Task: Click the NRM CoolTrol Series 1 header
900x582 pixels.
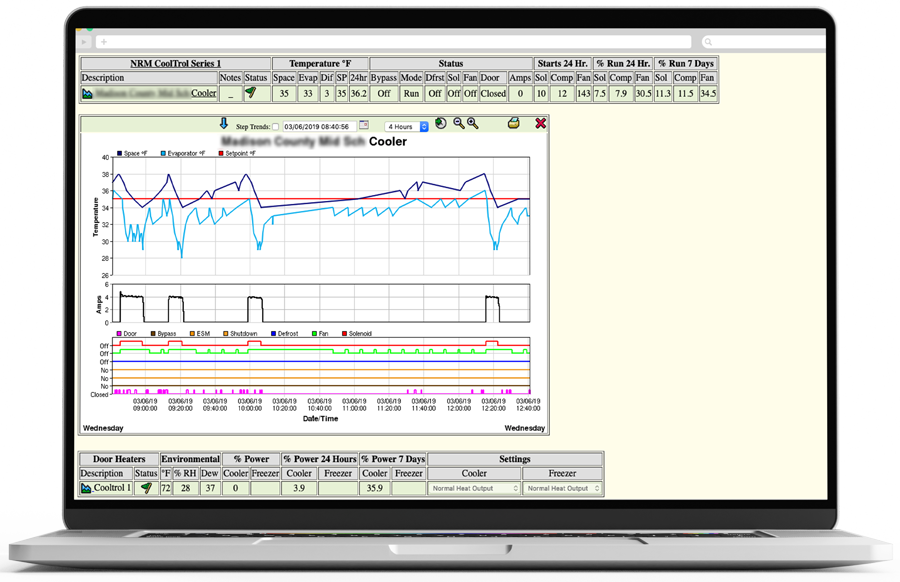Action: pos(175,64)
